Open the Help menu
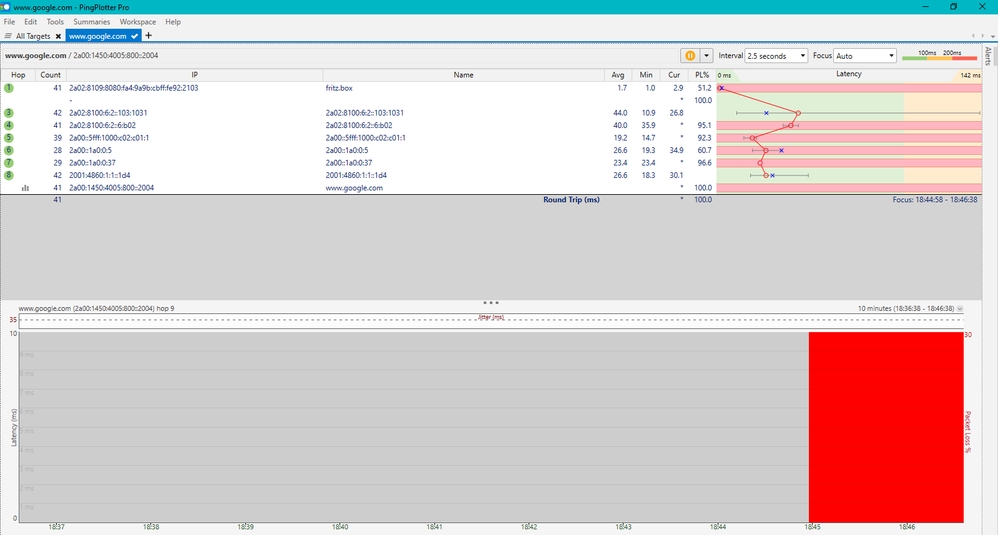998x535 pixels. click(x=173, y=22)
